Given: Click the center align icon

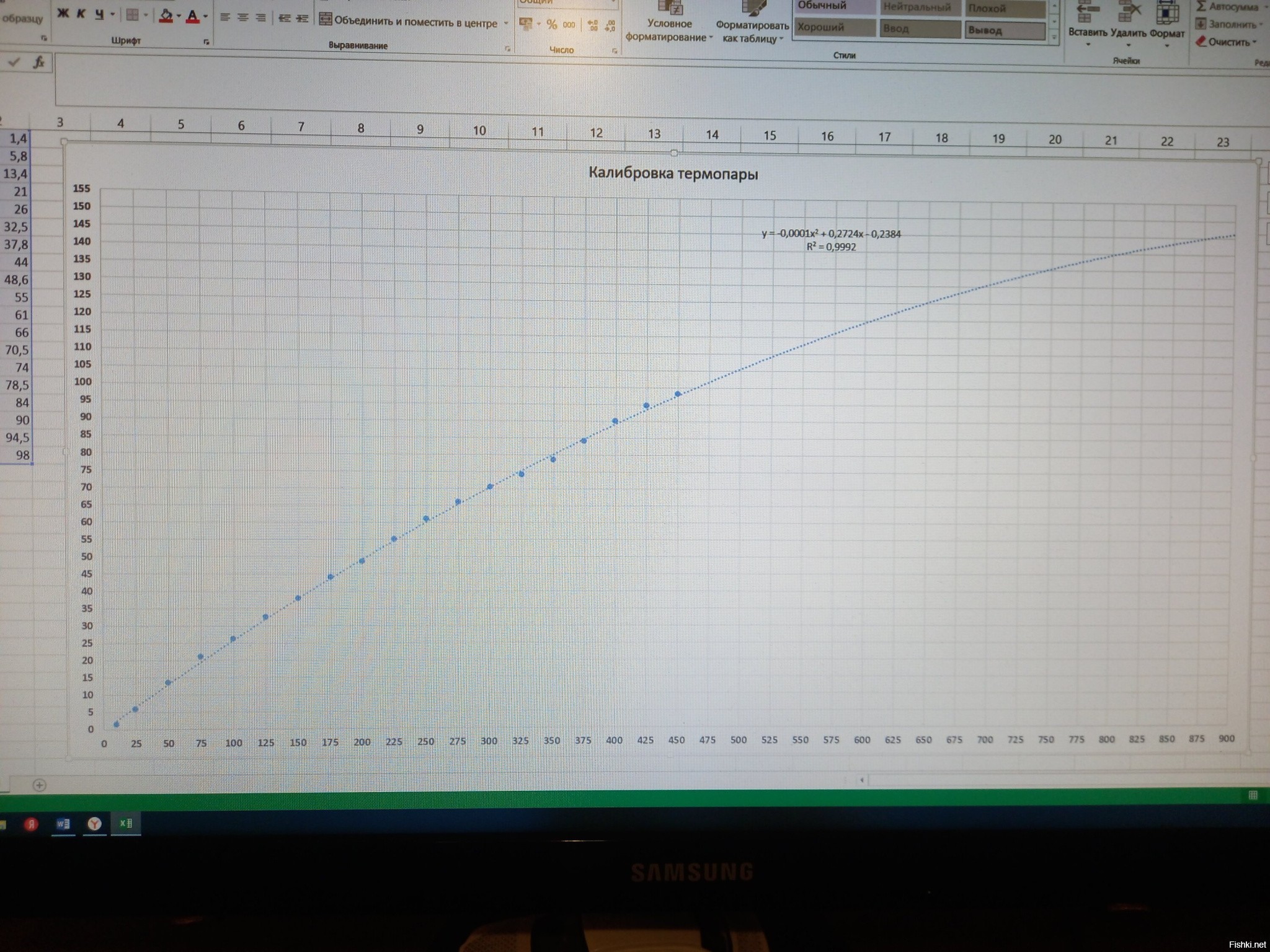Looking at the screenshot, I should (x=243, y=17).
